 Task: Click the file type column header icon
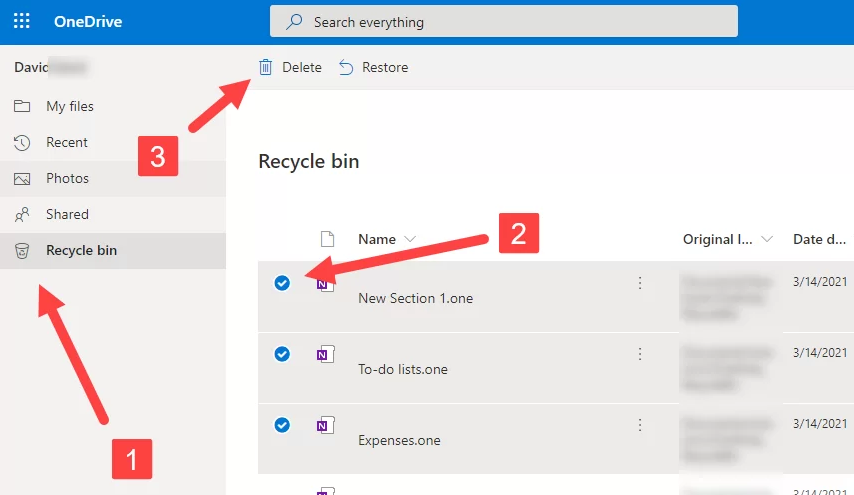325,239
